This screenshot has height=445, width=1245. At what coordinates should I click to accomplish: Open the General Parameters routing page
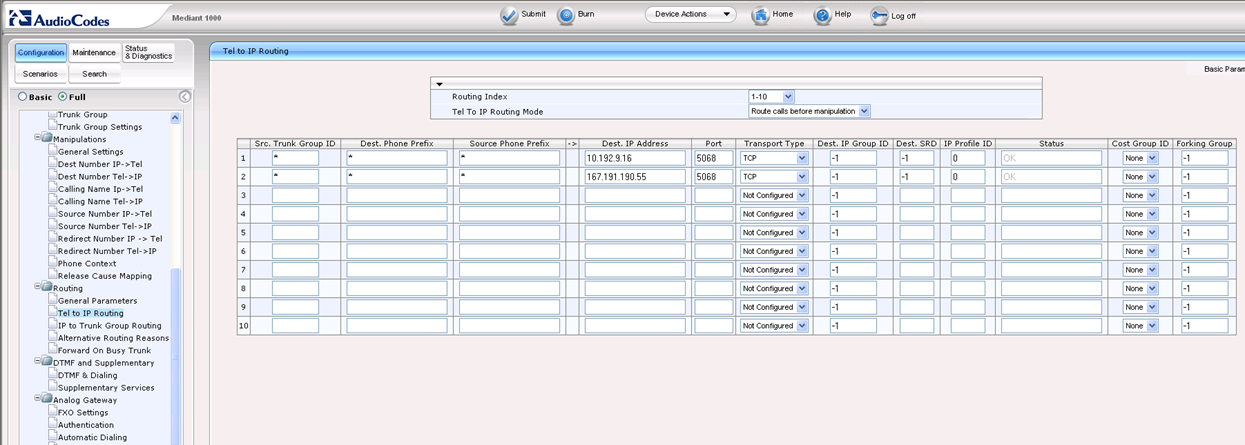(x=98, y=300)
